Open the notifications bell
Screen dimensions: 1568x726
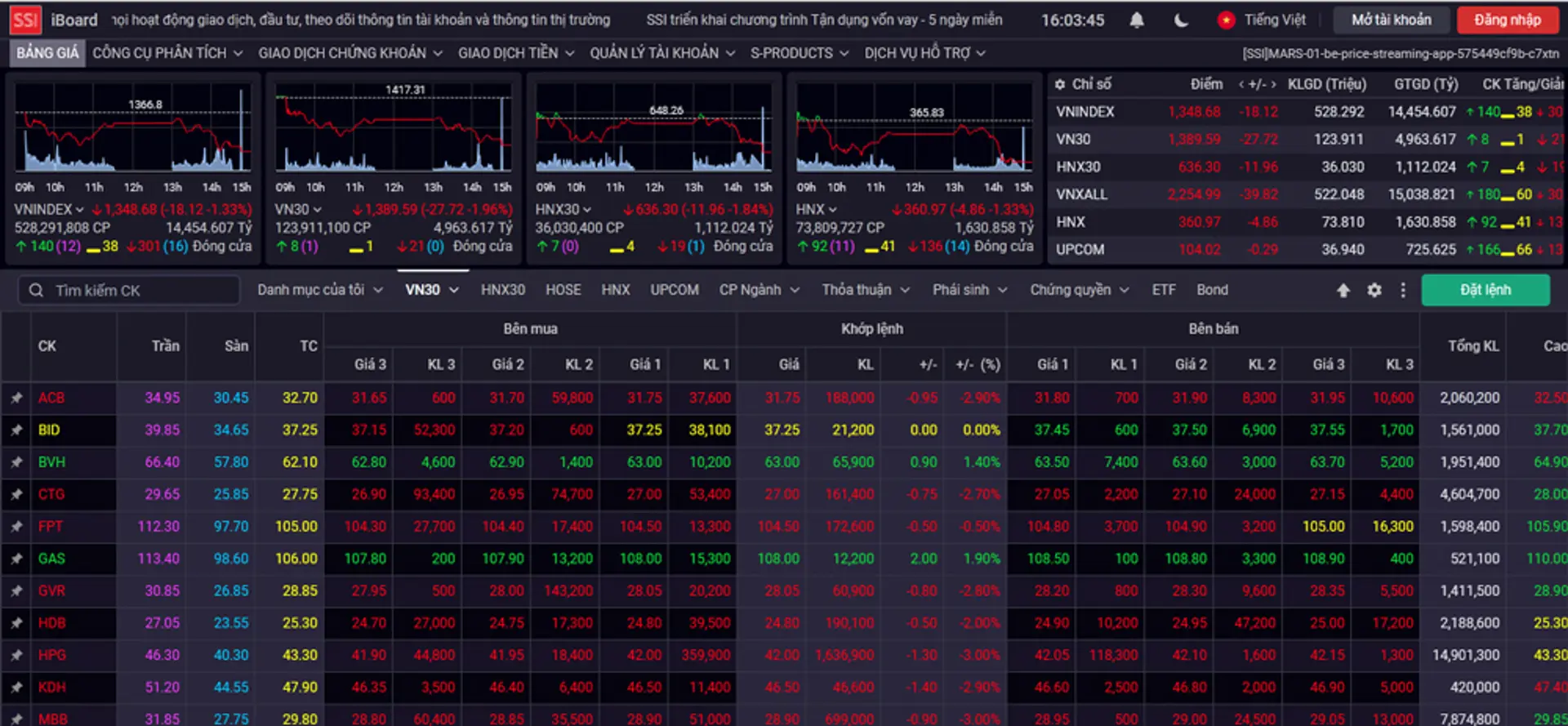(x=1137, y=20)
